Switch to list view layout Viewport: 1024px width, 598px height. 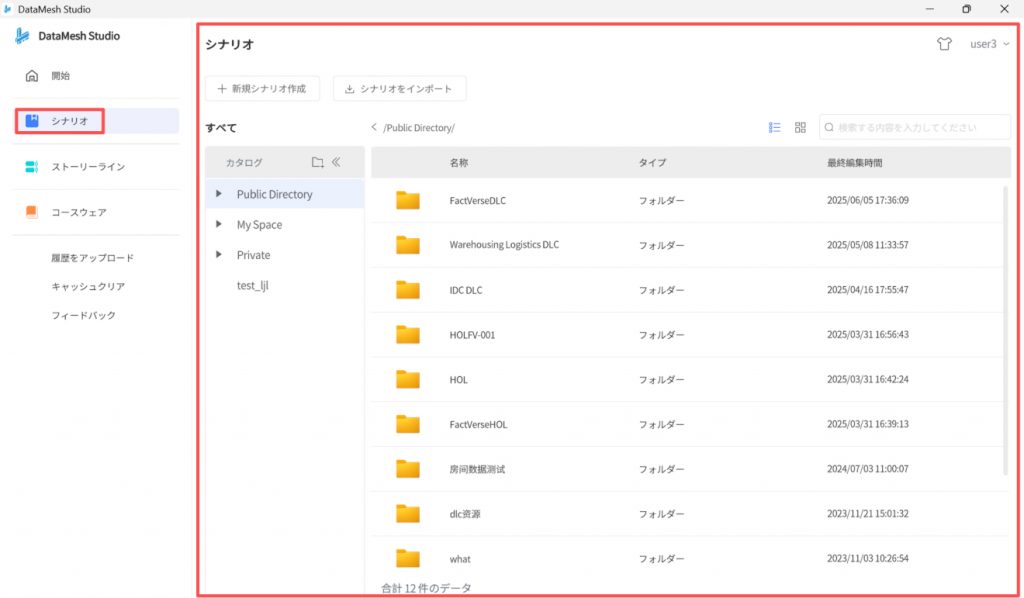click(774, 128)
